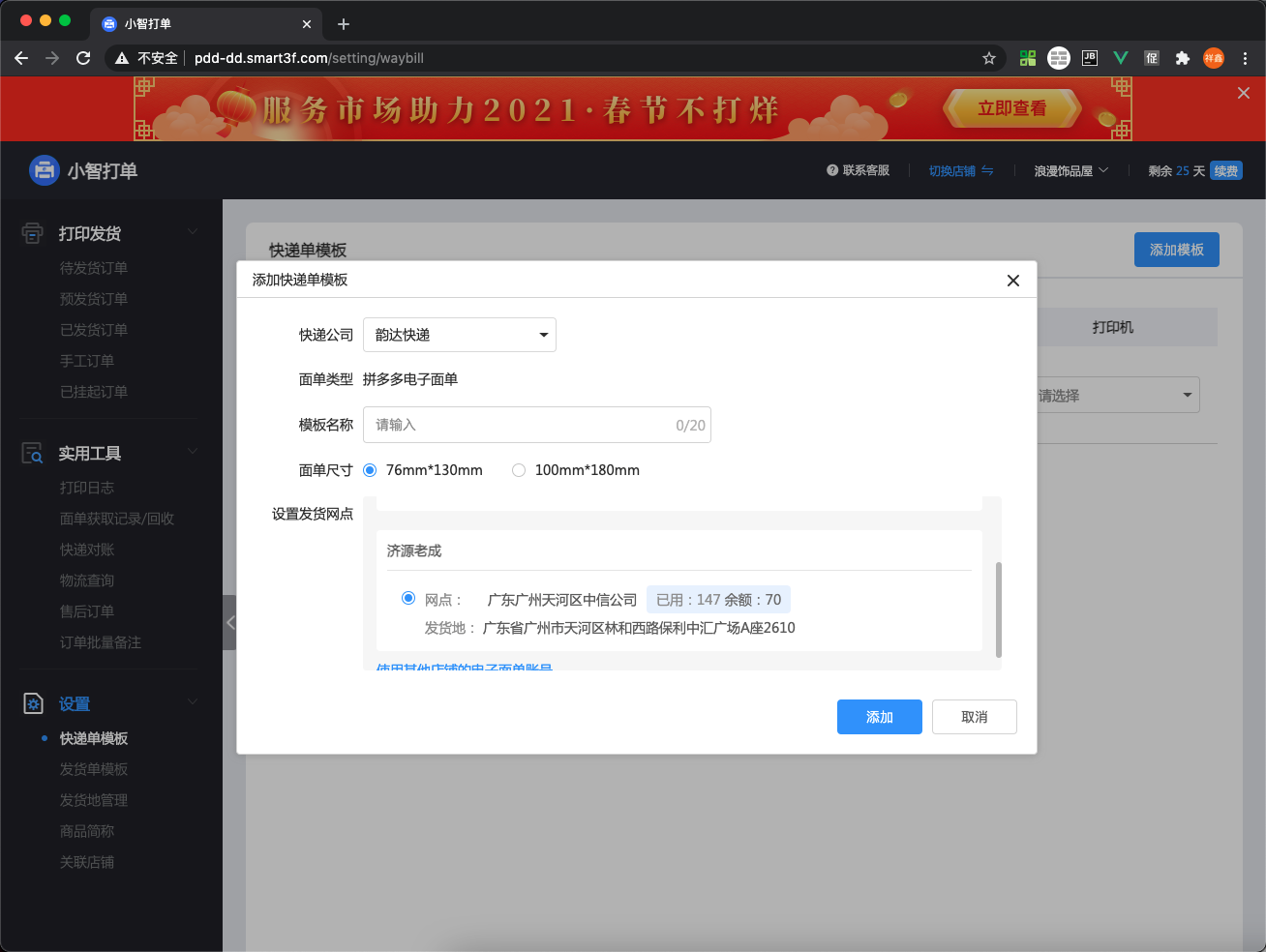Open 预发货订单 in sidebar
The height and width of the screenshot is (952, 1266).
[94, 299]
